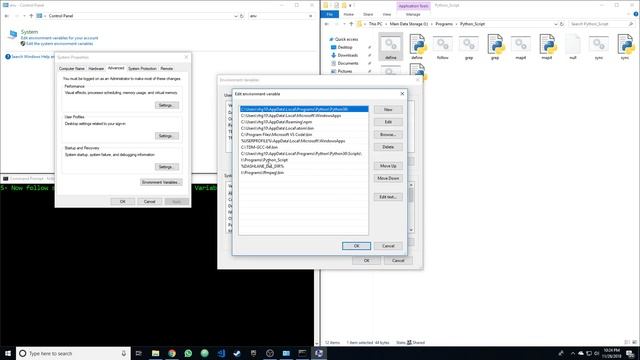
Task: Select the map# Python script file
Action: pos(547,46)
